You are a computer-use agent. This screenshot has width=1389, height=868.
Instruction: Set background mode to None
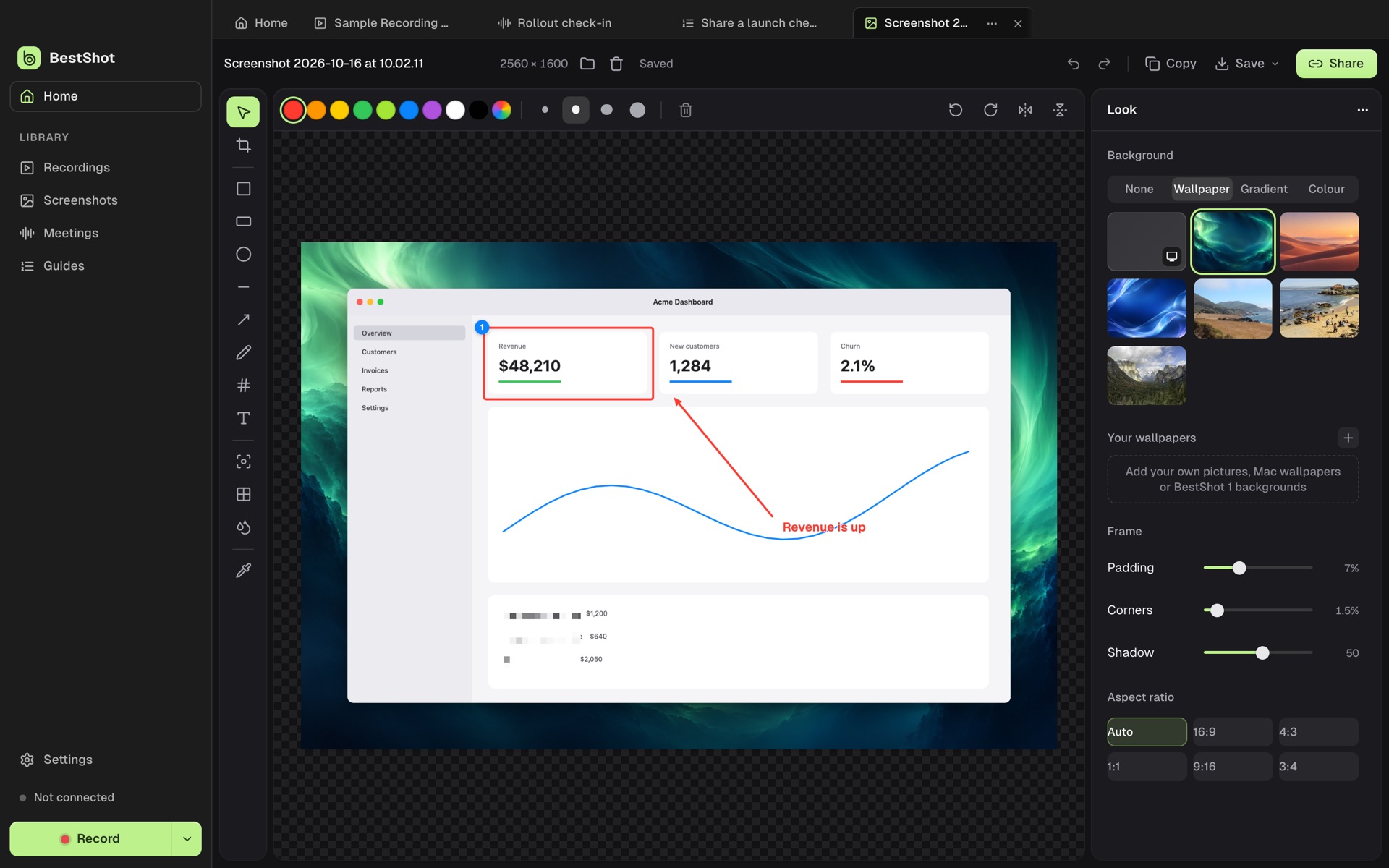(1139, 189)
